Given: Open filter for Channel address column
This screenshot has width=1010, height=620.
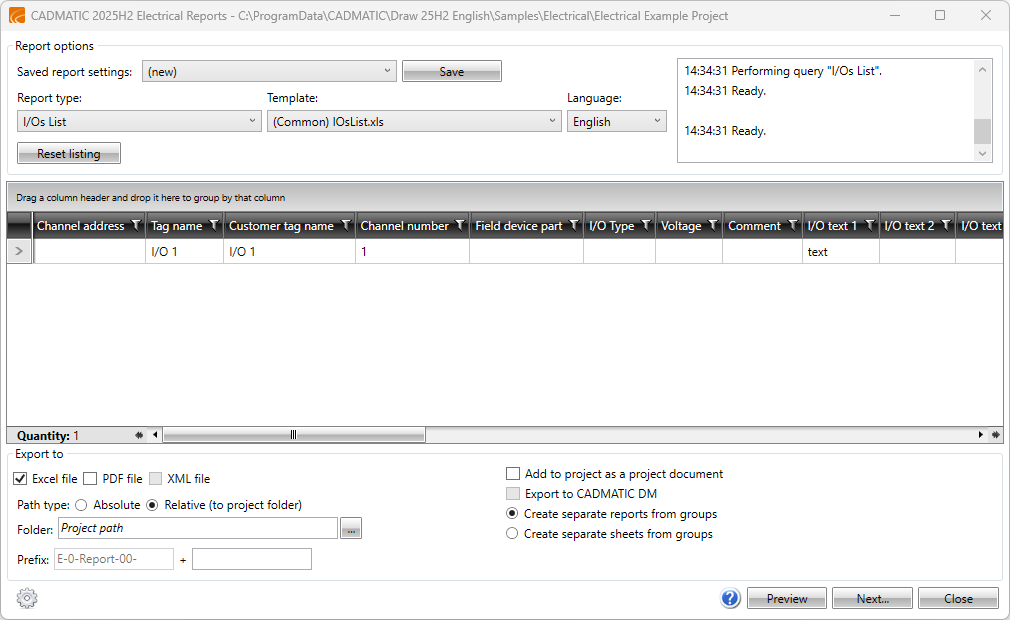Looking at the screenshot, I should pyautogui.click(x=136, y=226).
